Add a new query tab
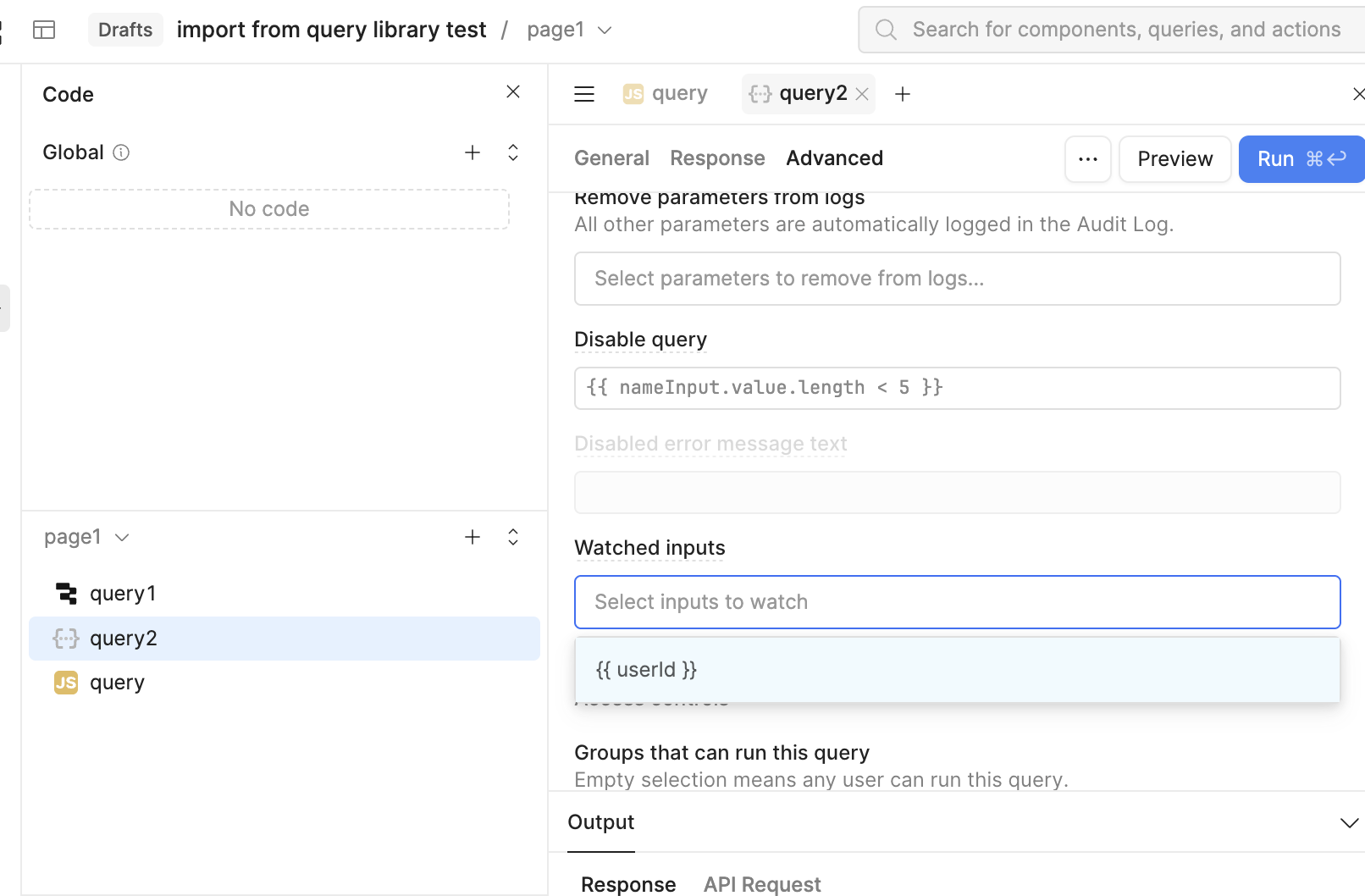This screenshot has height=896, width=1365. 903,94
